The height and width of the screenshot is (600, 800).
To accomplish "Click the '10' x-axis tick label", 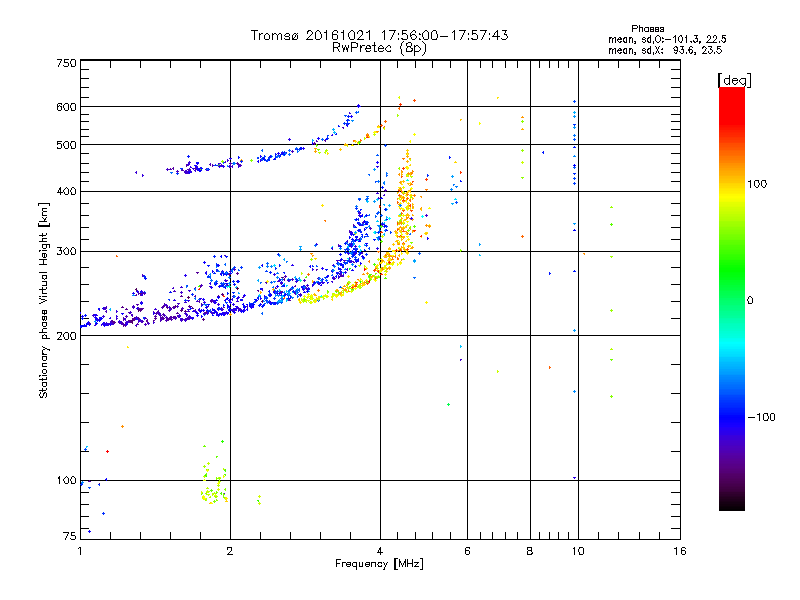I will click(x=578, y=551).
